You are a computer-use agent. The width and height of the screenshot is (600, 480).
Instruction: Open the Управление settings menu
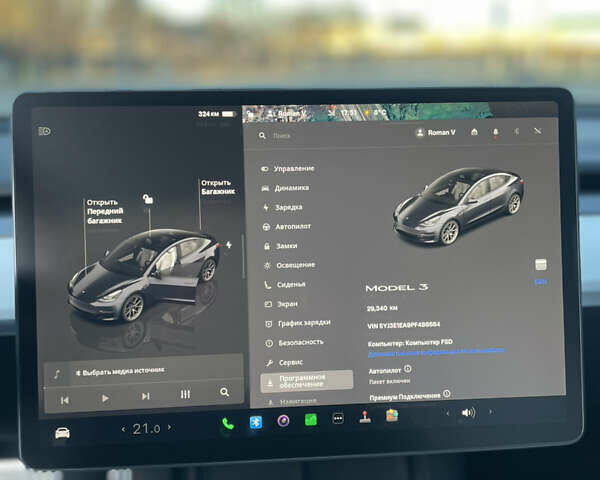(288, 168)
